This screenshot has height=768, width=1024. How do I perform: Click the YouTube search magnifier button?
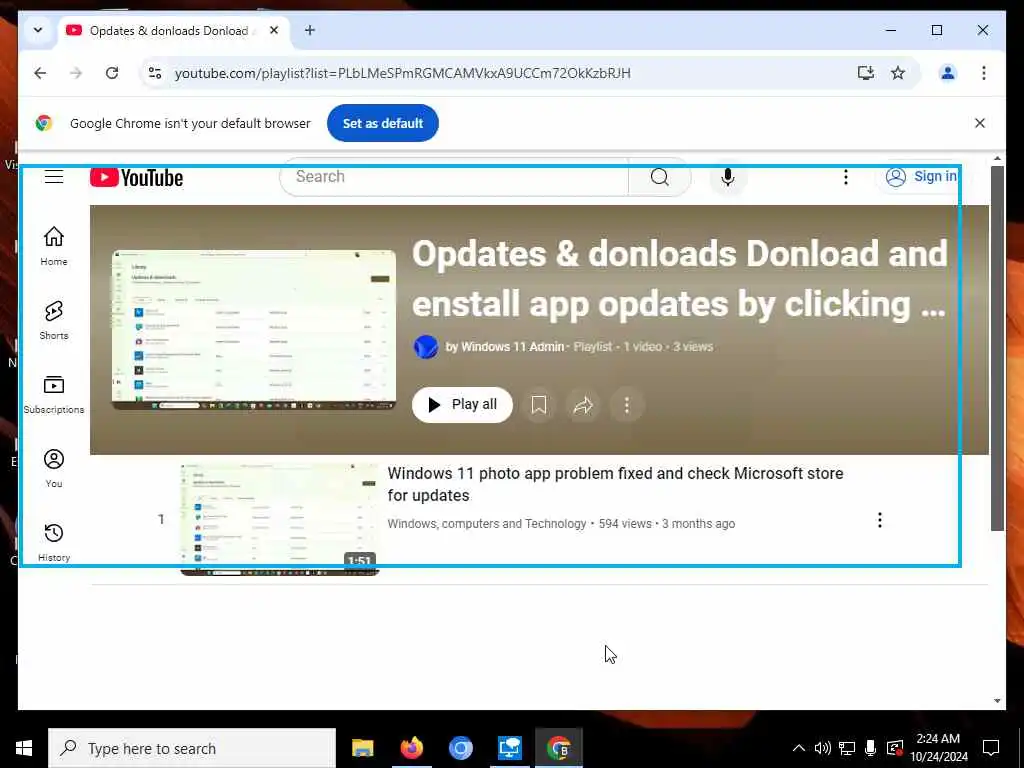660,177
